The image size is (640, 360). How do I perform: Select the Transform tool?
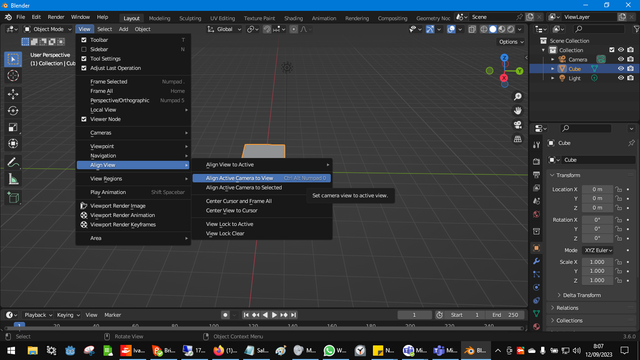13,144
